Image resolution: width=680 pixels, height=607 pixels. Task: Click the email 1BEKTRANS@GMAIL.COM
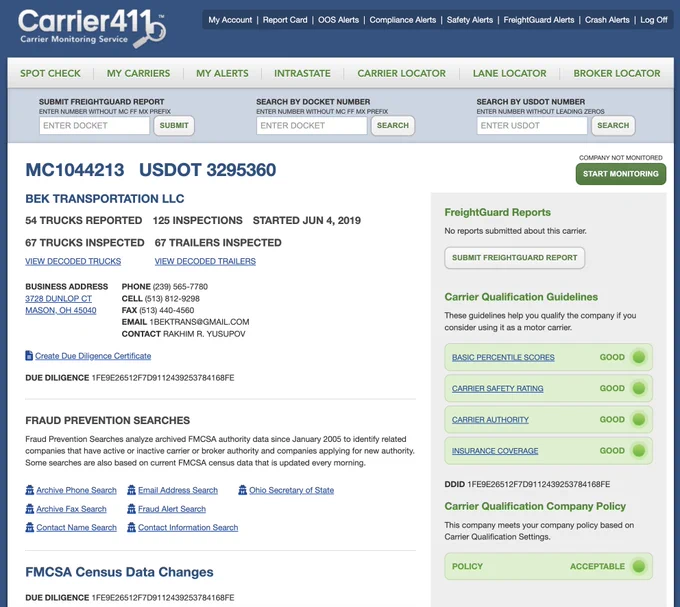(199, 322)
